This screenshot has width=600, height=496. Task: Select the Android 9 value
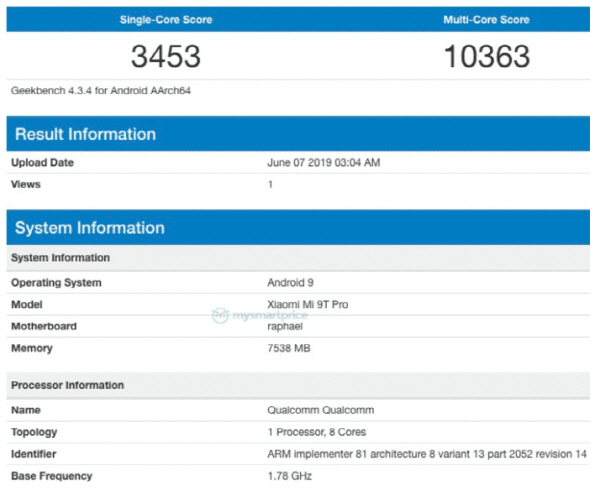click(290, 283)
